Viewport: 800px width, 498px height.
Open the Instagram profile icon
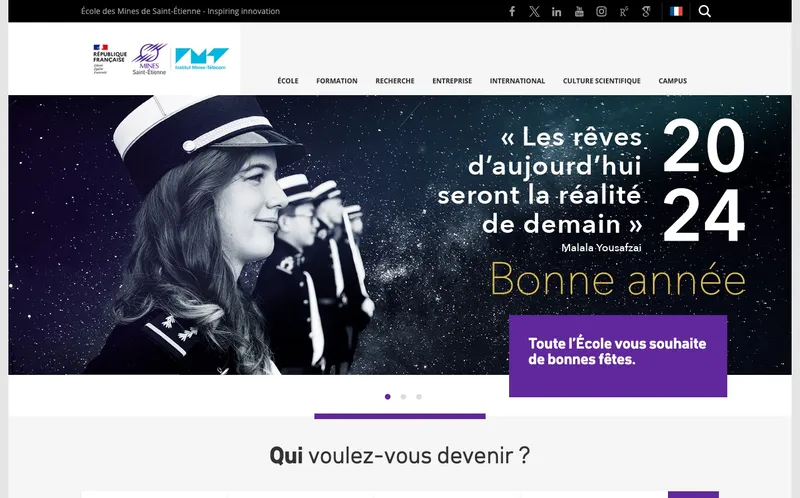pos(602,11)
